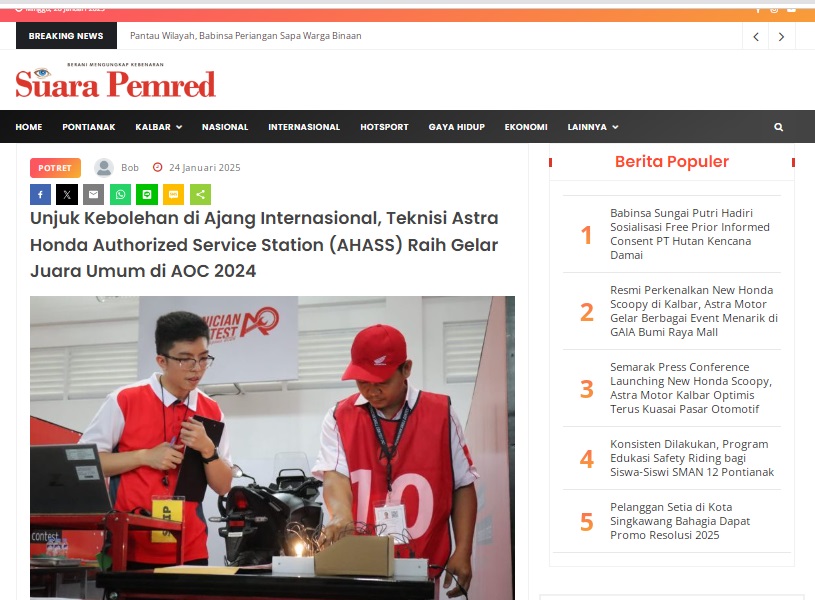Open popular story 'Pelanggan Setia di Kota Singkawang'

pos(680,521)
